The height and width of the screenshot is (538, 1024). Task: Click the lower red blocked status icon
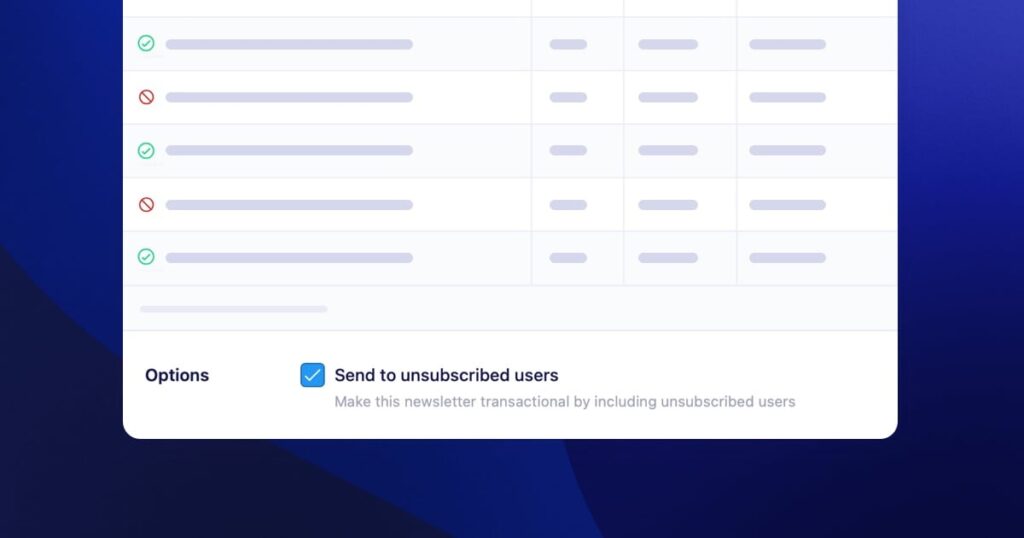[x=146, y=205]
